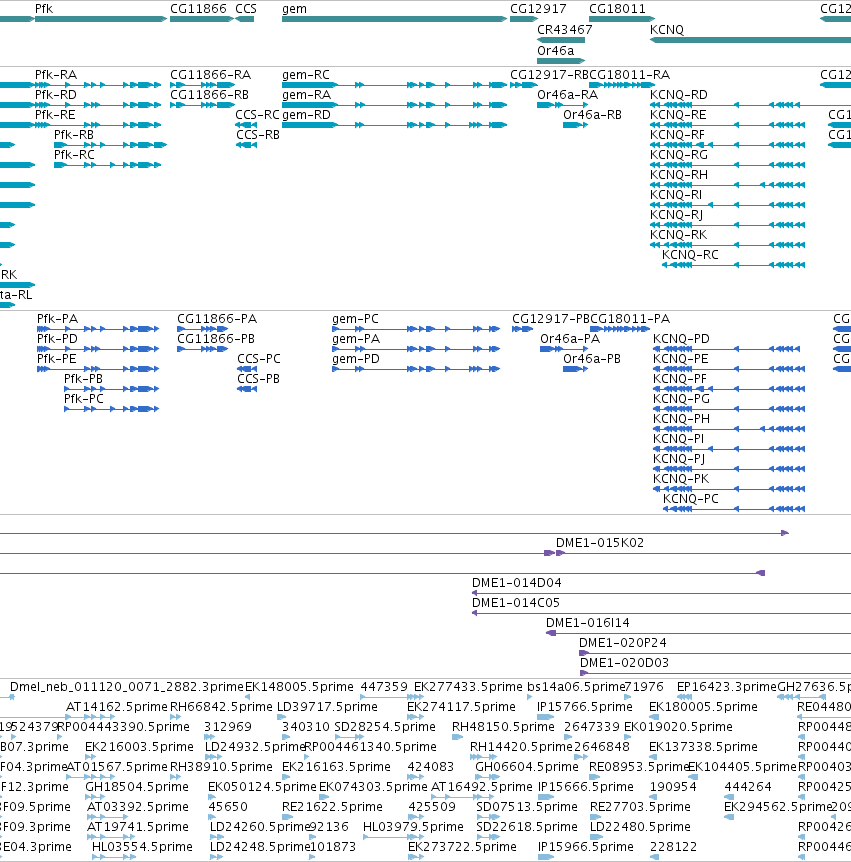Select transcript CG11866-RA
The width and height of the screenshot is (851, 862).
202,85
